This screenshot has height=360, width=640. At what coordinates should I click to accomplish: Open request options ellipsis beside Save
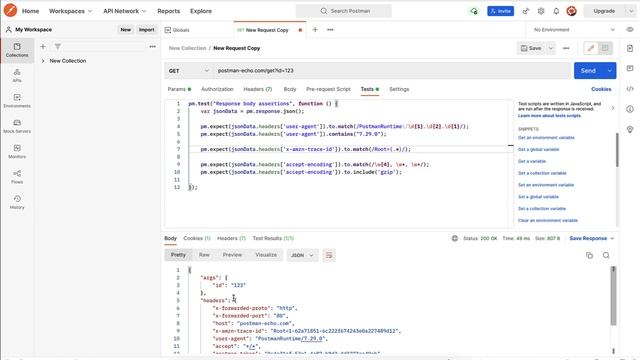point(566,48)
